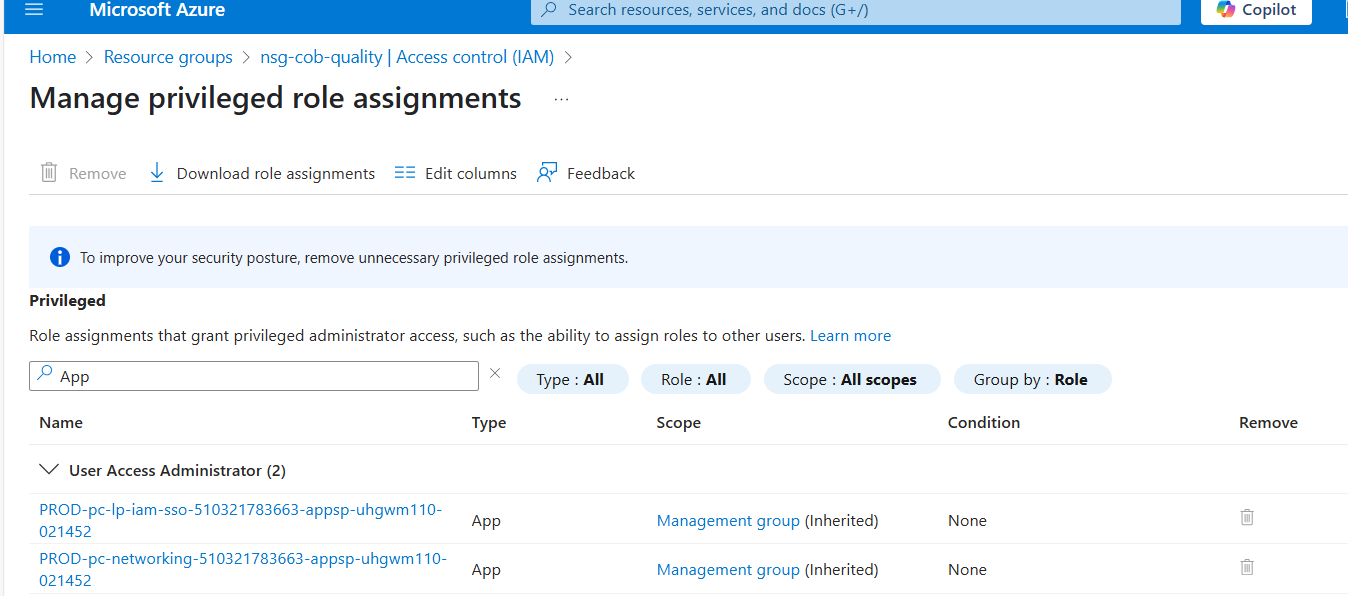Click the magnifier icon in filter box

(x=44, y=375)
